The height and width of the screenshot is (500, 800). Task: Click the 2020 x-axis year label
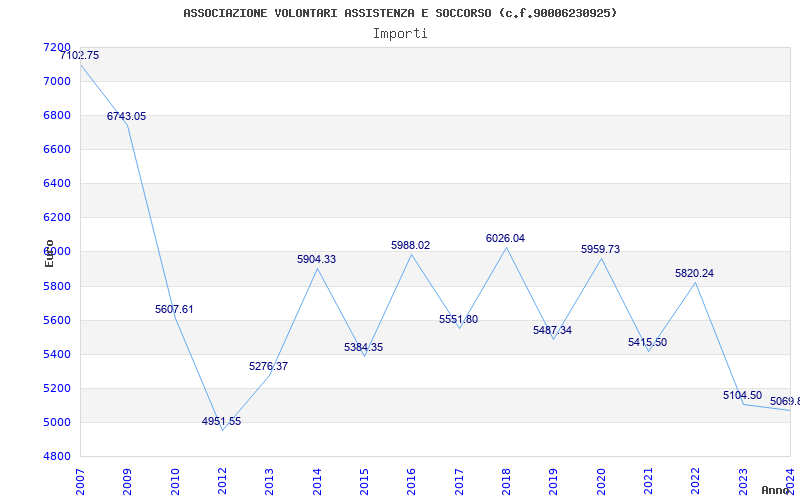click(601, 481)
